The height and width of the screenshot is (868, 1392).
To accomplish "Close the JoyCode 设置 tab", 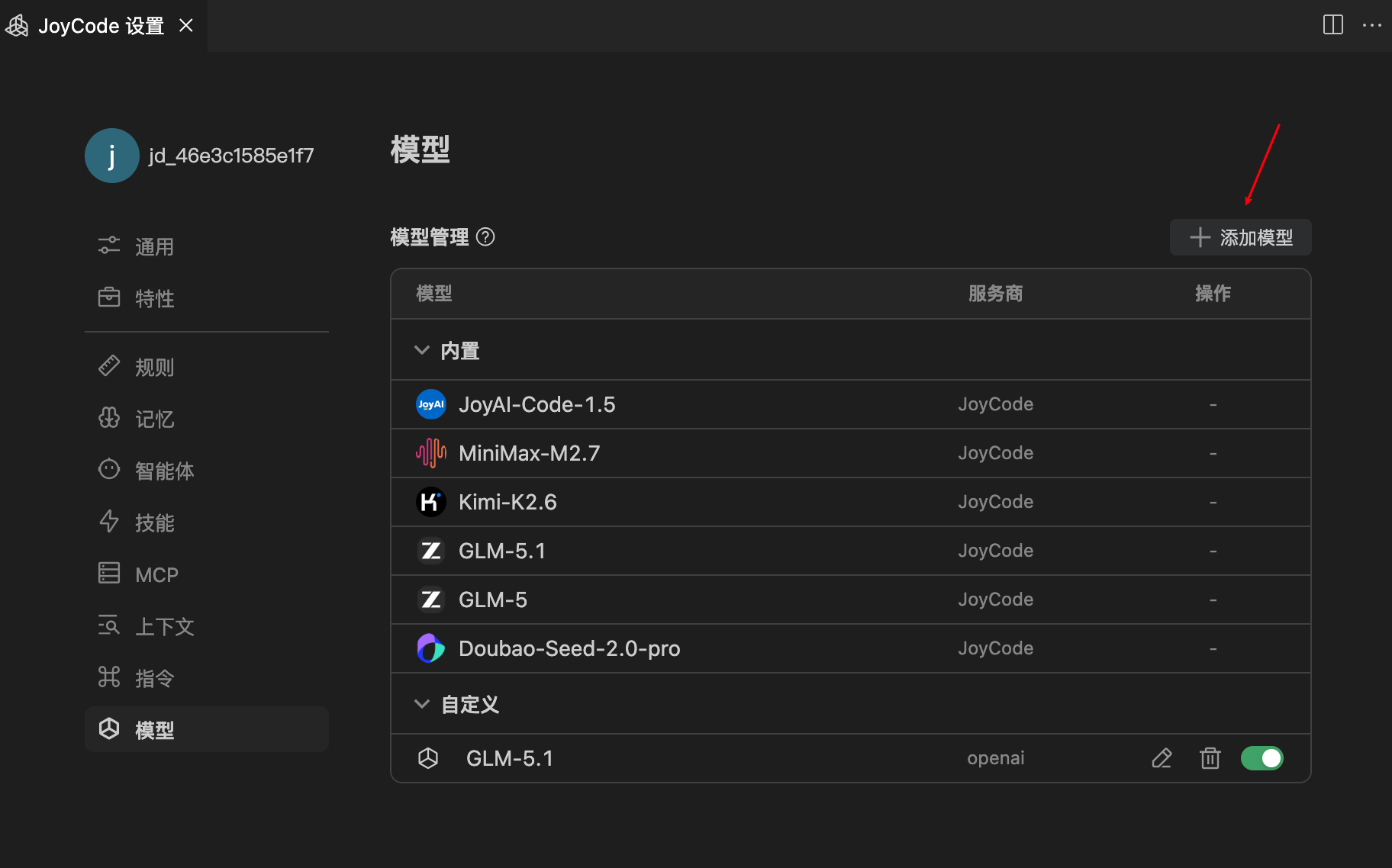I will pyautogui.click(x=185, y=26).
